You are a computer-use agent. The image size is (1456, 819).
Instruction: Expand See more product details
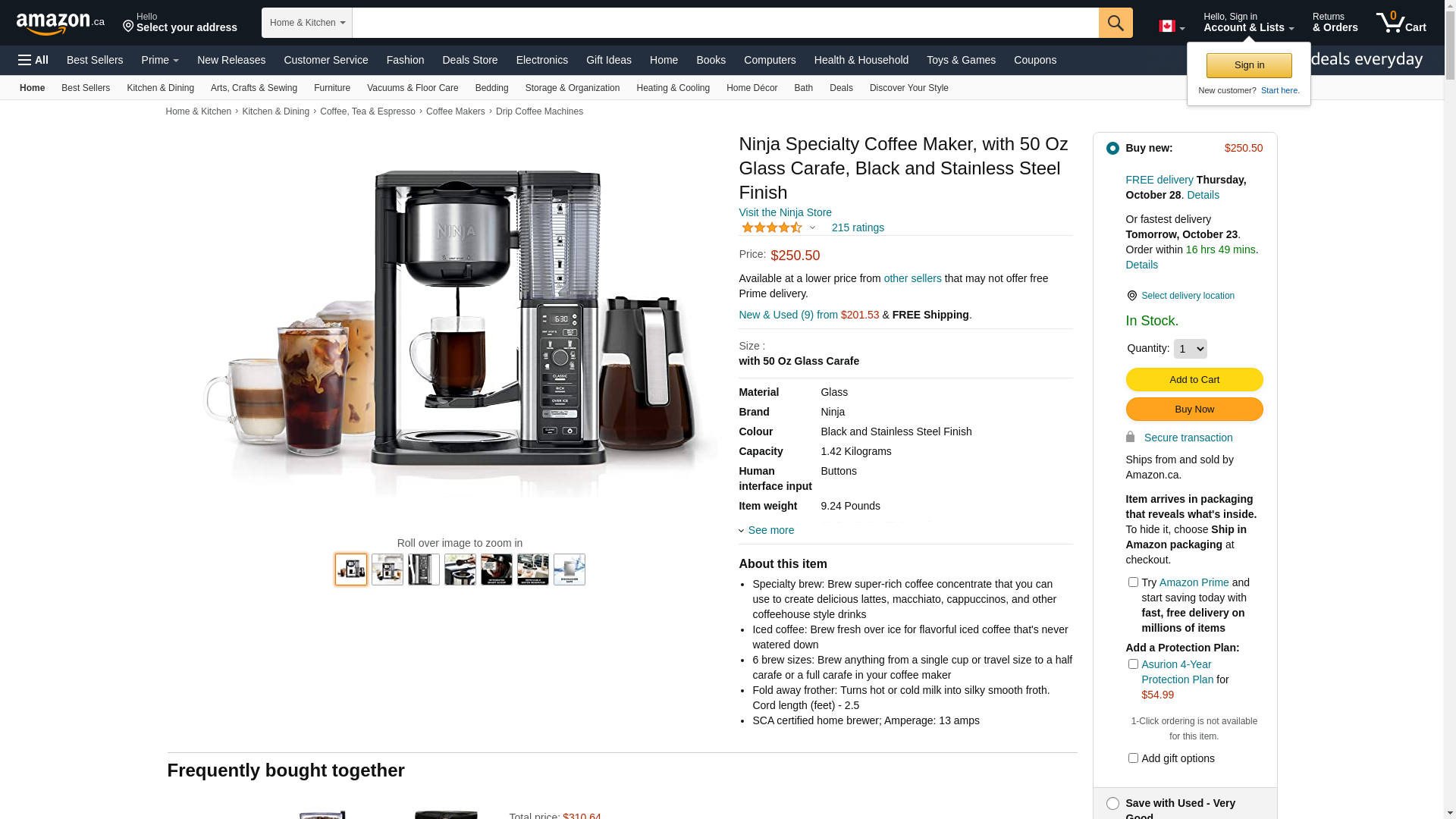(x=767, y=530)
